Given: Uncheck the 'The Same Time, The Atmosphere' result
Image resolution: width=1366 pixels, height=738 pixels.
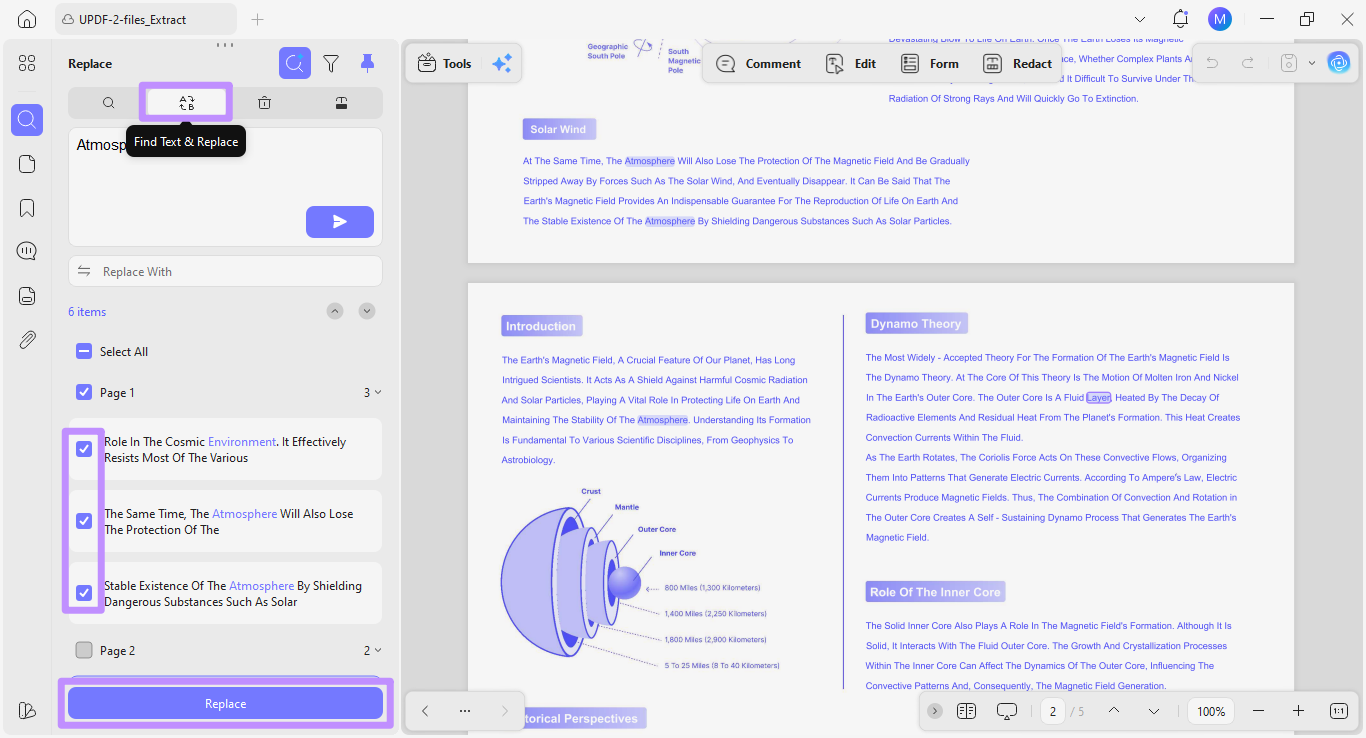Looking at the screenshot, I should click(84, 521).
